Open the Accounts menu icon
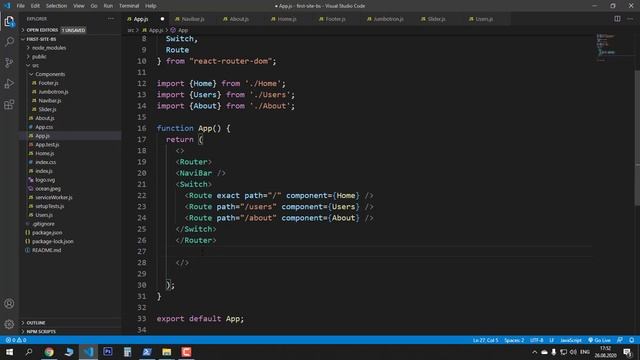The width and height of the screenshot is (640, 360). (9, 304)
